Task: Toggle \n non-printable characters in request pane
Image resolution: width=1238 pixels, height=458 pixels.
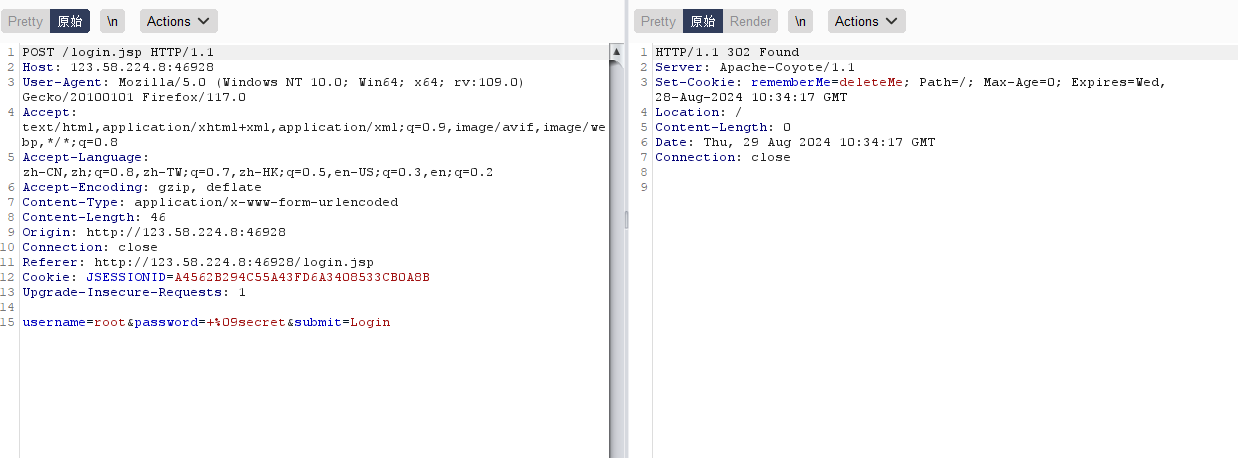Action: click(x=115, y=21)
